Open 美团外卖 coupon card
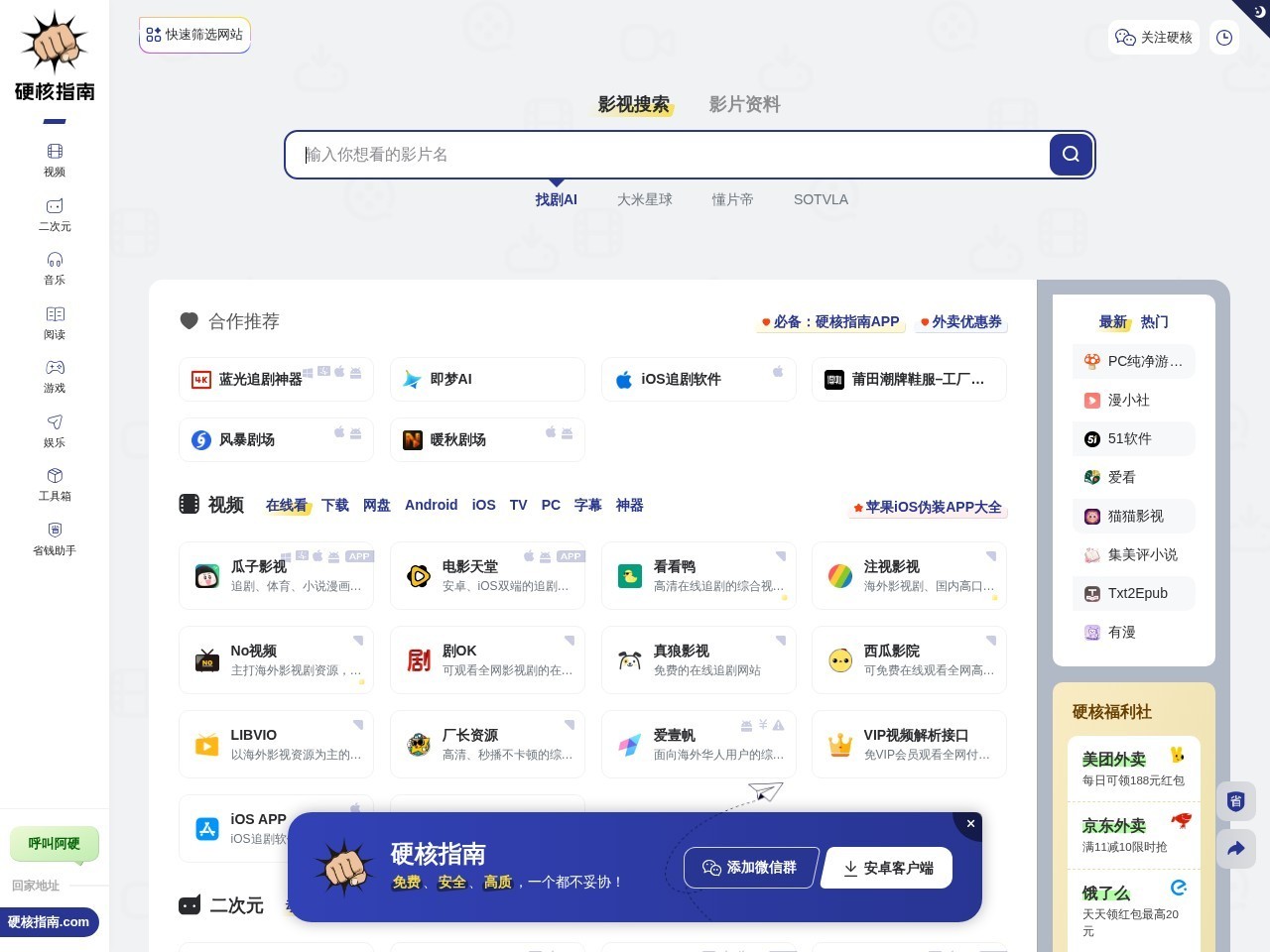 point(1133,769)
